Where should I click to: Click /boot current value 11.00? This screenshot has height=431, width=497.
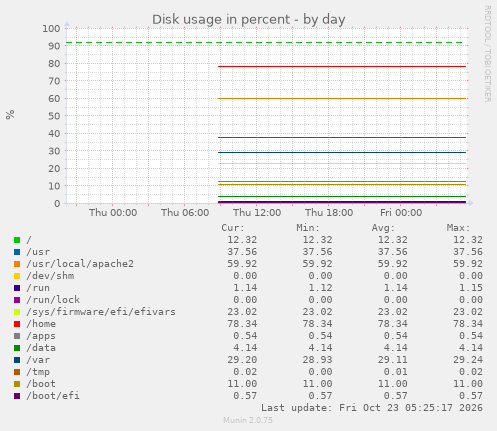click(x=242, y=384)
